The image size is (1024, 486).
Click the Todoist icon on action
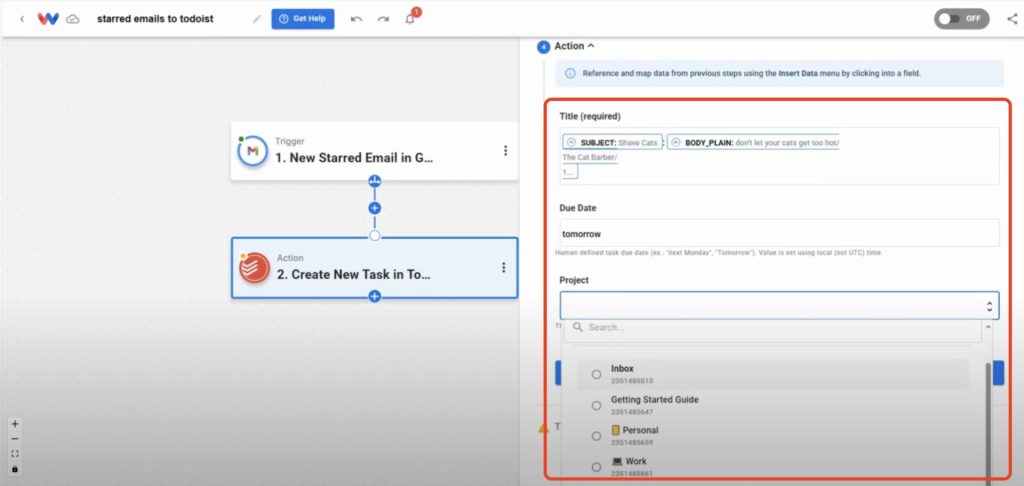(x=255, y=268)
